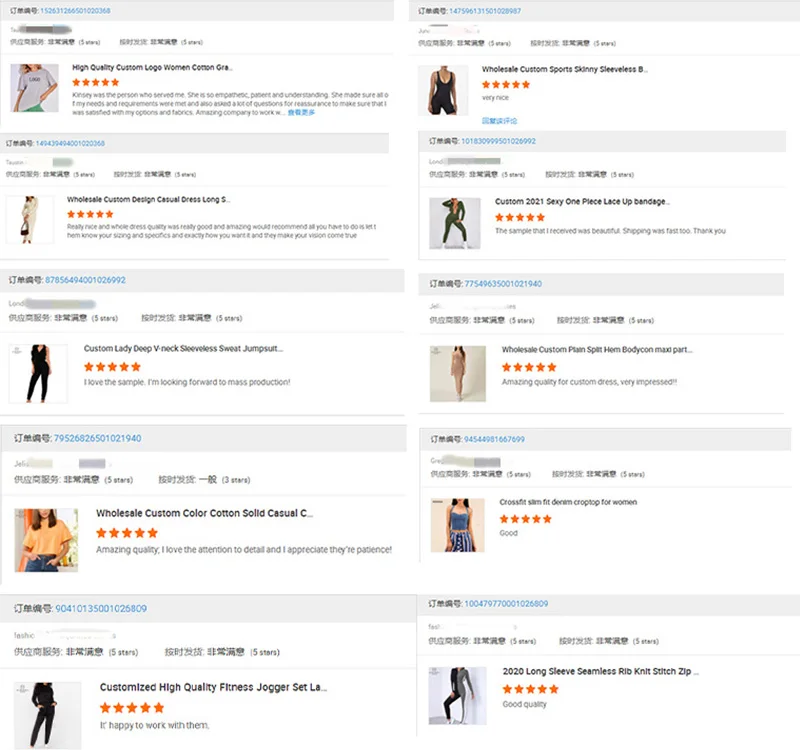
Task: Open order number 79526826501021940
Action: (97, 438)
